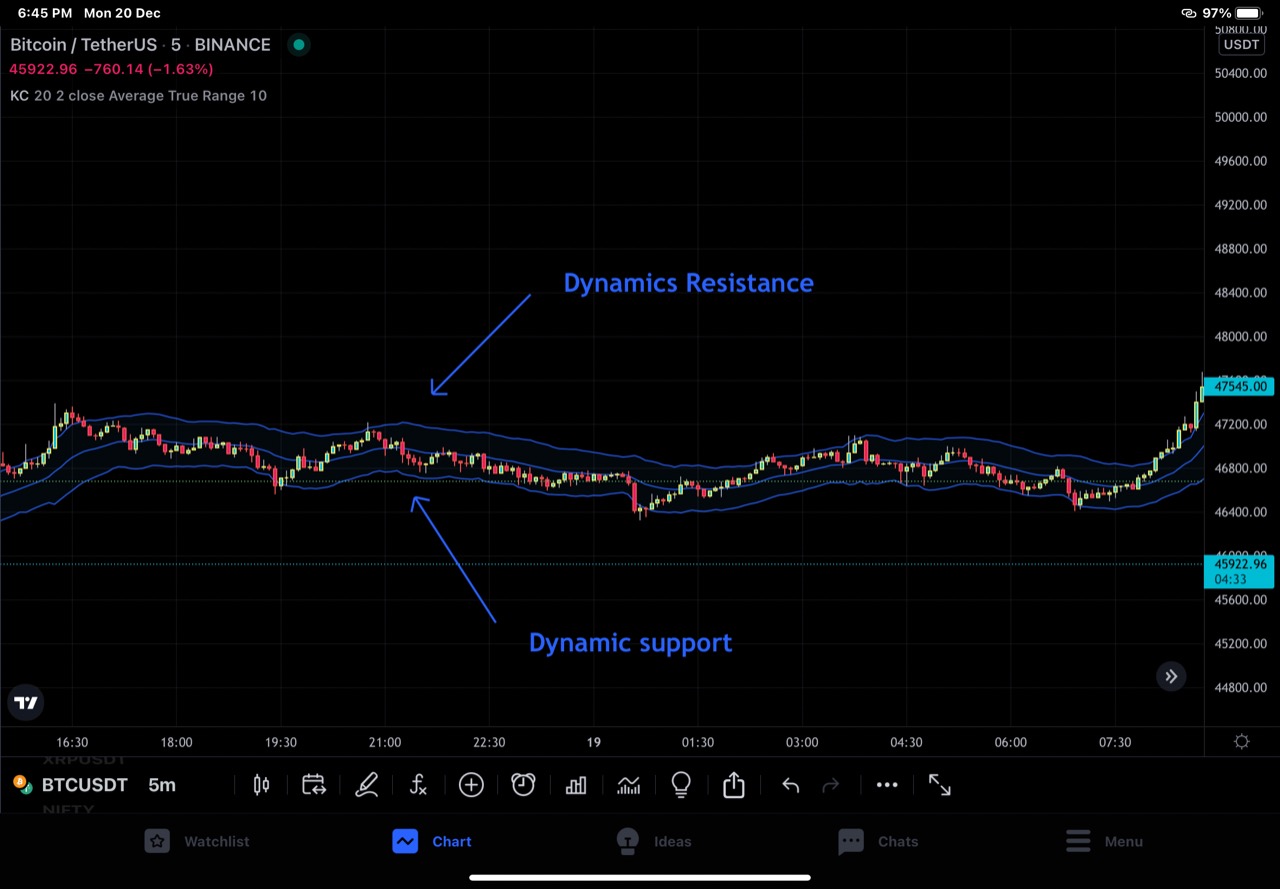
Task: Tap the light bulb publish idea icon
Action: click(681, 785)
